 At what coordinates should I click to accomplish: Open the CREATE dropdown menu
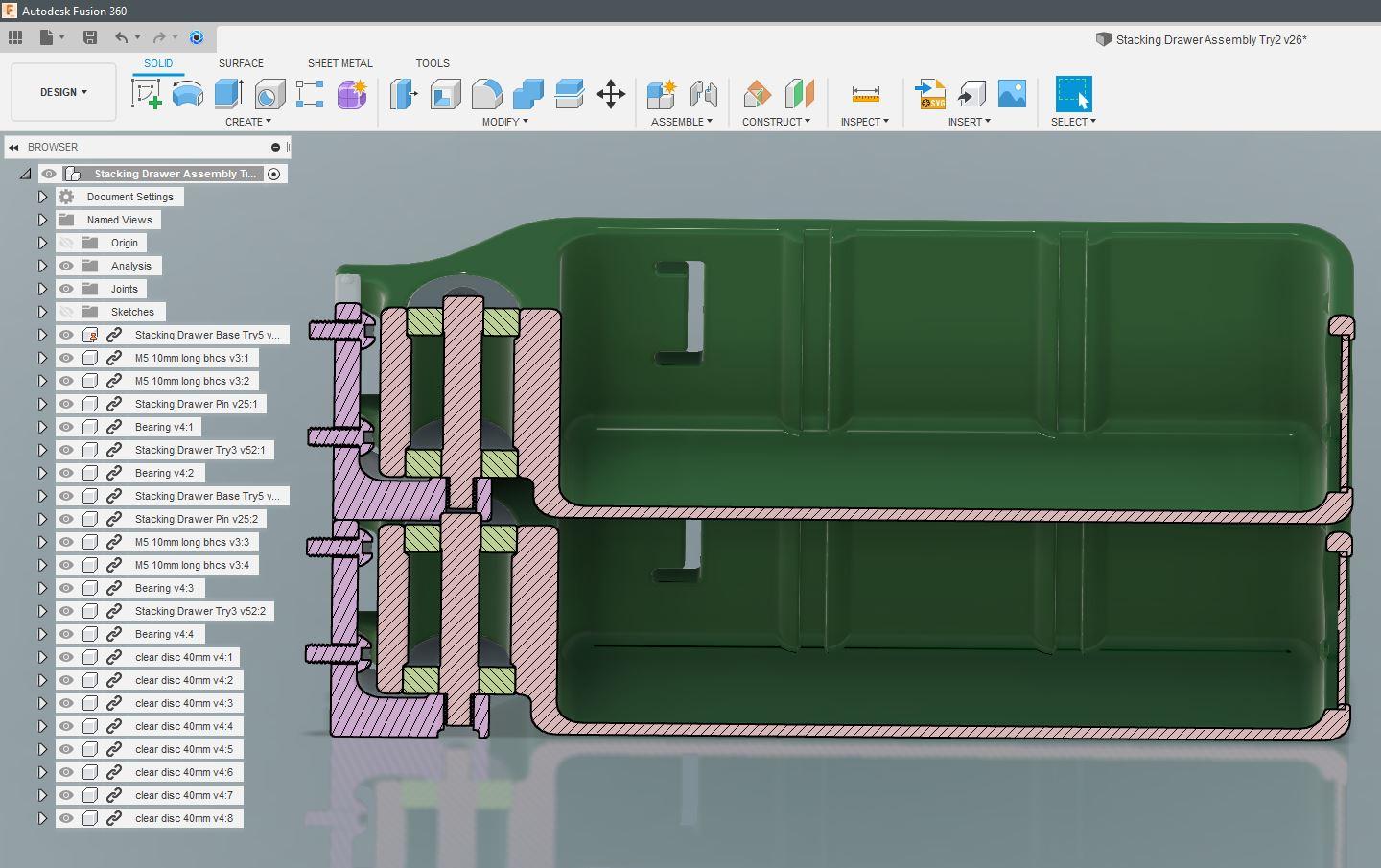click(x=248, y=122)
